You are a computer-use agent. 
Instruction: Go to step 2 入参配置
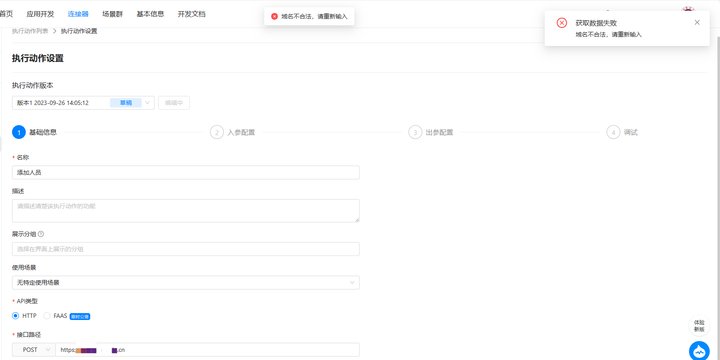pos(232,132)
